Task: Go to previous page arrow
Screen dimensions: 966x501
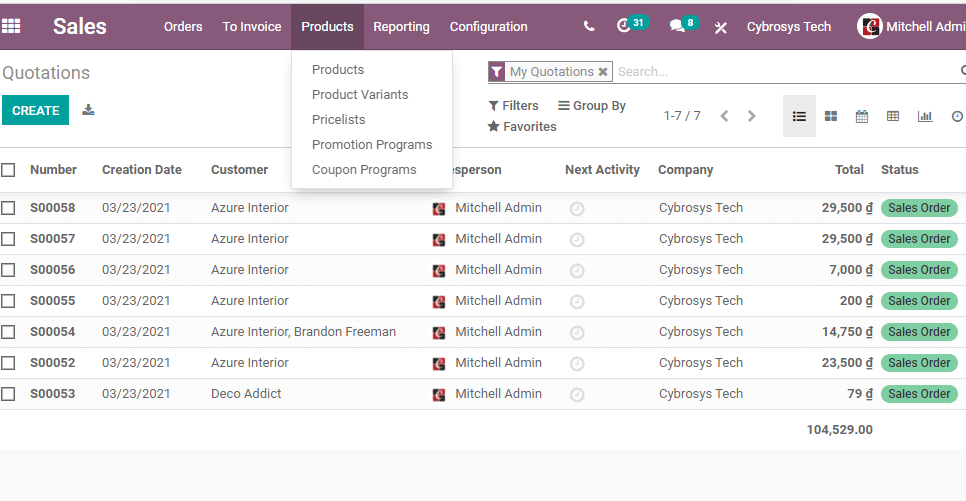Action: coord(724,116)
